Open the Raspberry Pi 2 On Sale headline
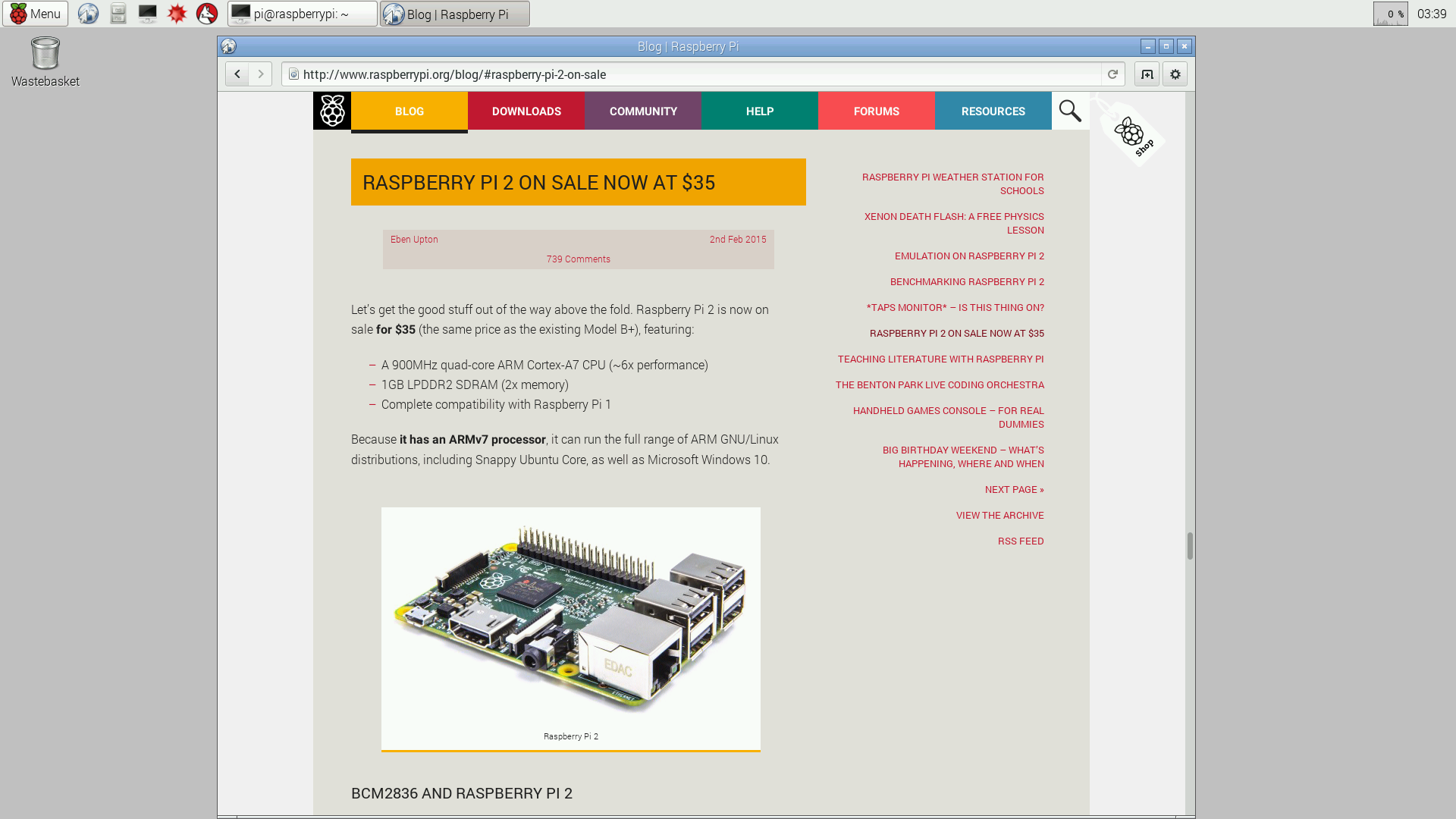 [x=578, y=182]
